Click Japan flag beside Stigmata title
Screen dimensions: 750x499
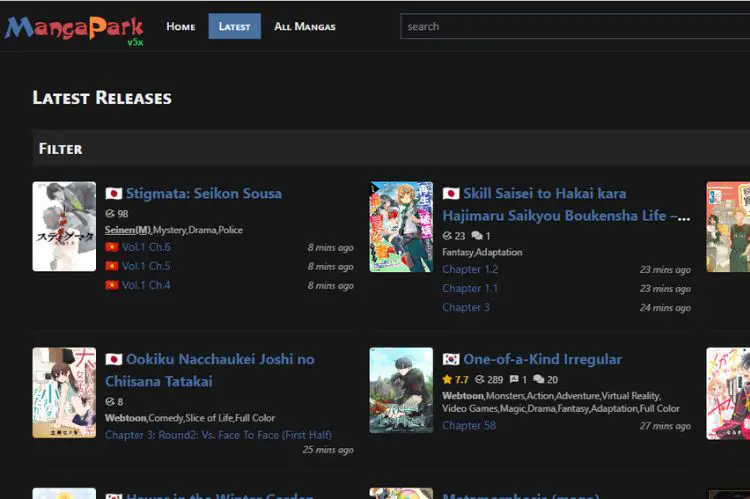(x=114, y=193)
